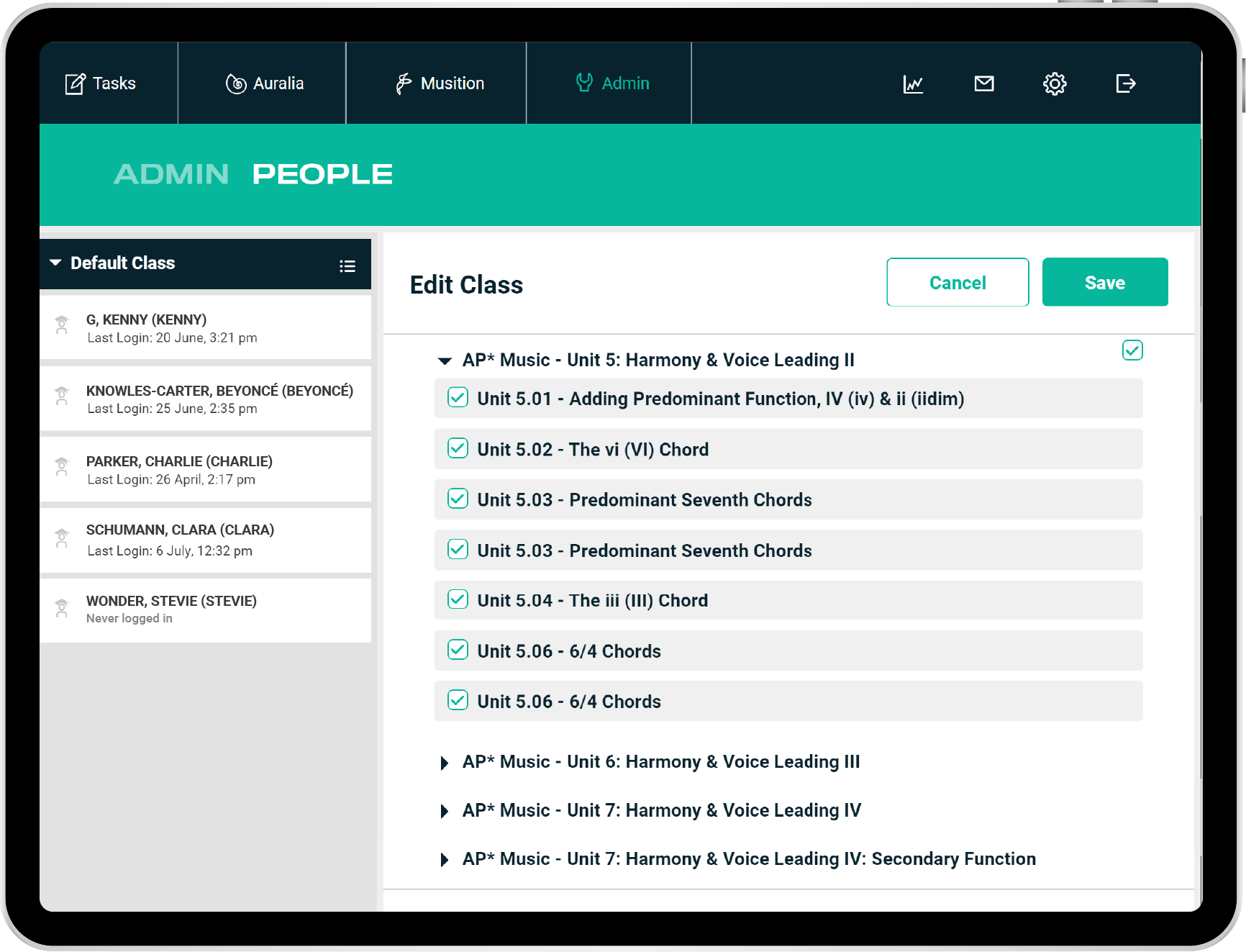The image size is (1246, 952).
Task: Collapse the Default Class dropdown arrow
Action: click(55, 263)
